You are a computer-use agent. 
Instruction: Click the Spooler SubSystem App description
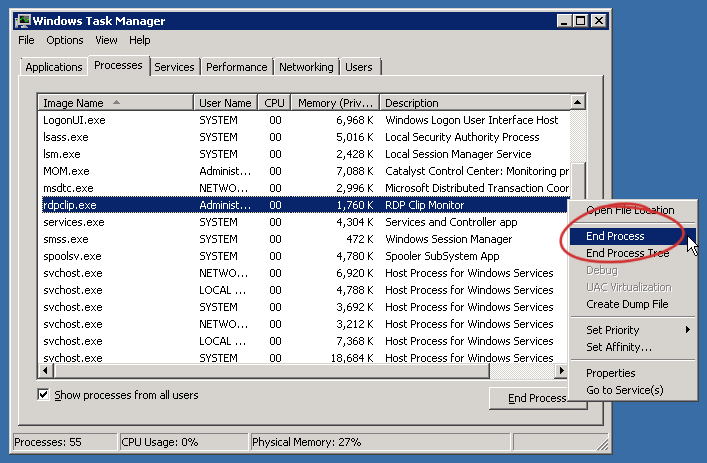(442, 256)
